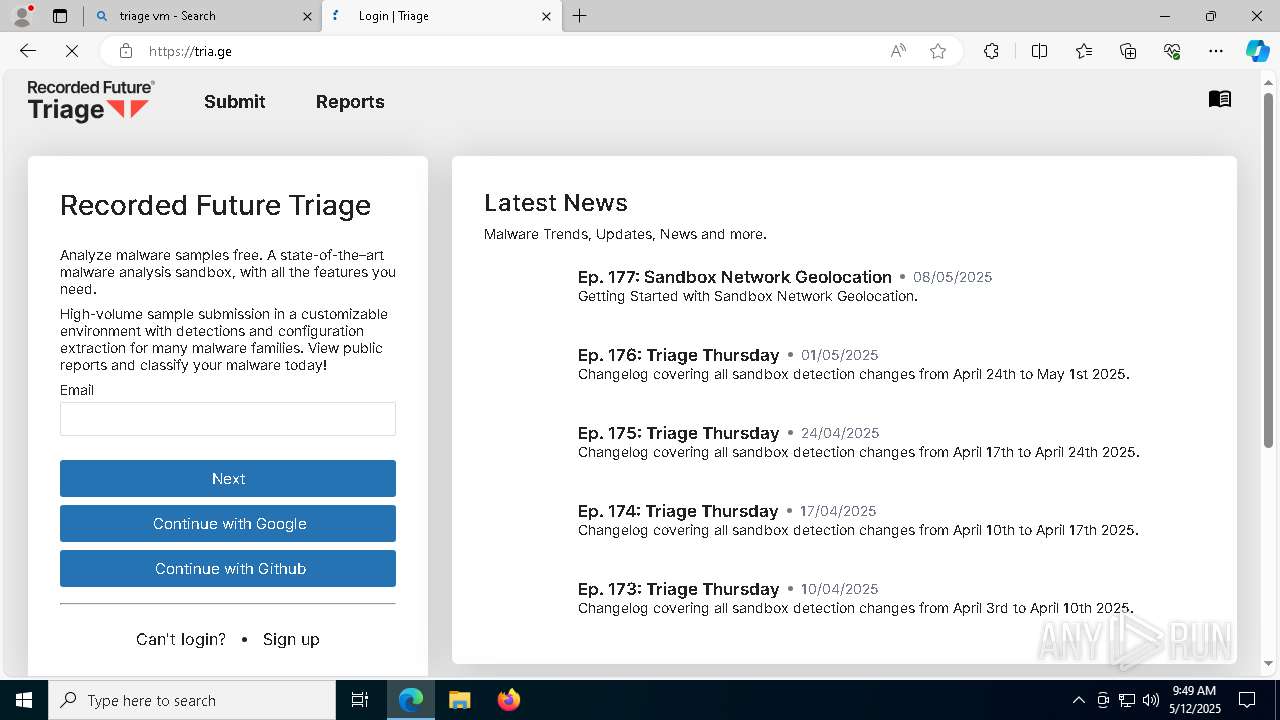Open the notification center icon

click(1247, 700)
